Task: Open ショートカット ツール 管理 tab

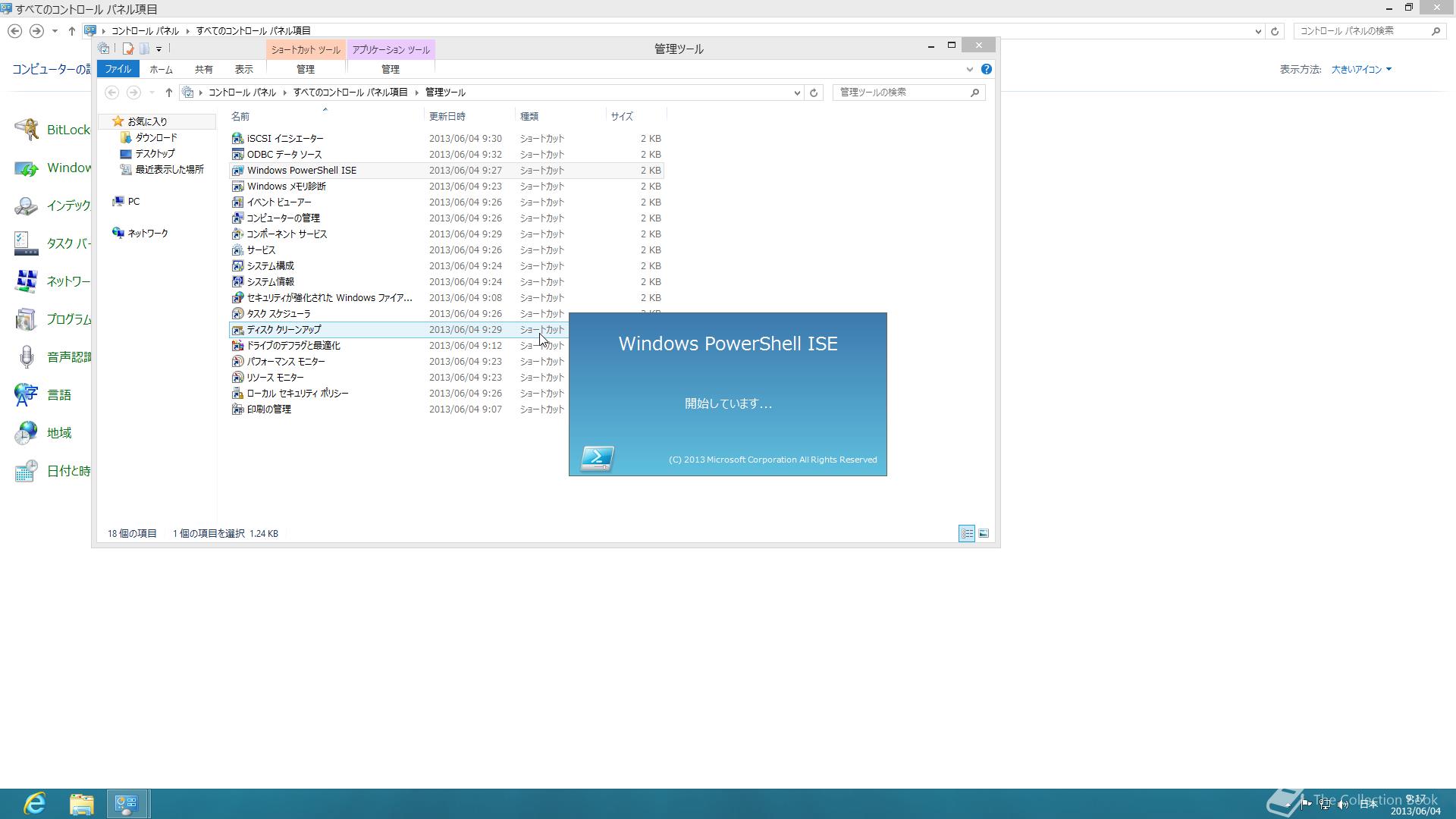Action: [x=306, y=69]
